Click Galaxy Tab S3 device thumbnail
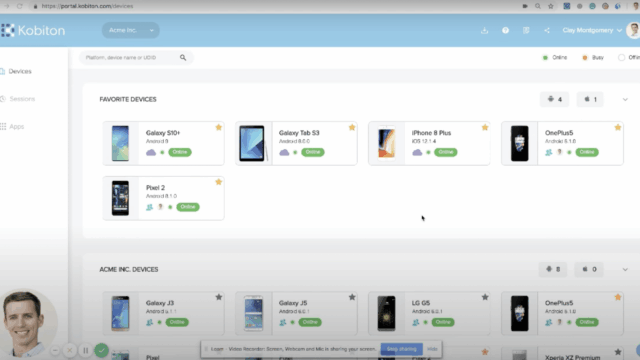The image size is (640, 360). 253,143
